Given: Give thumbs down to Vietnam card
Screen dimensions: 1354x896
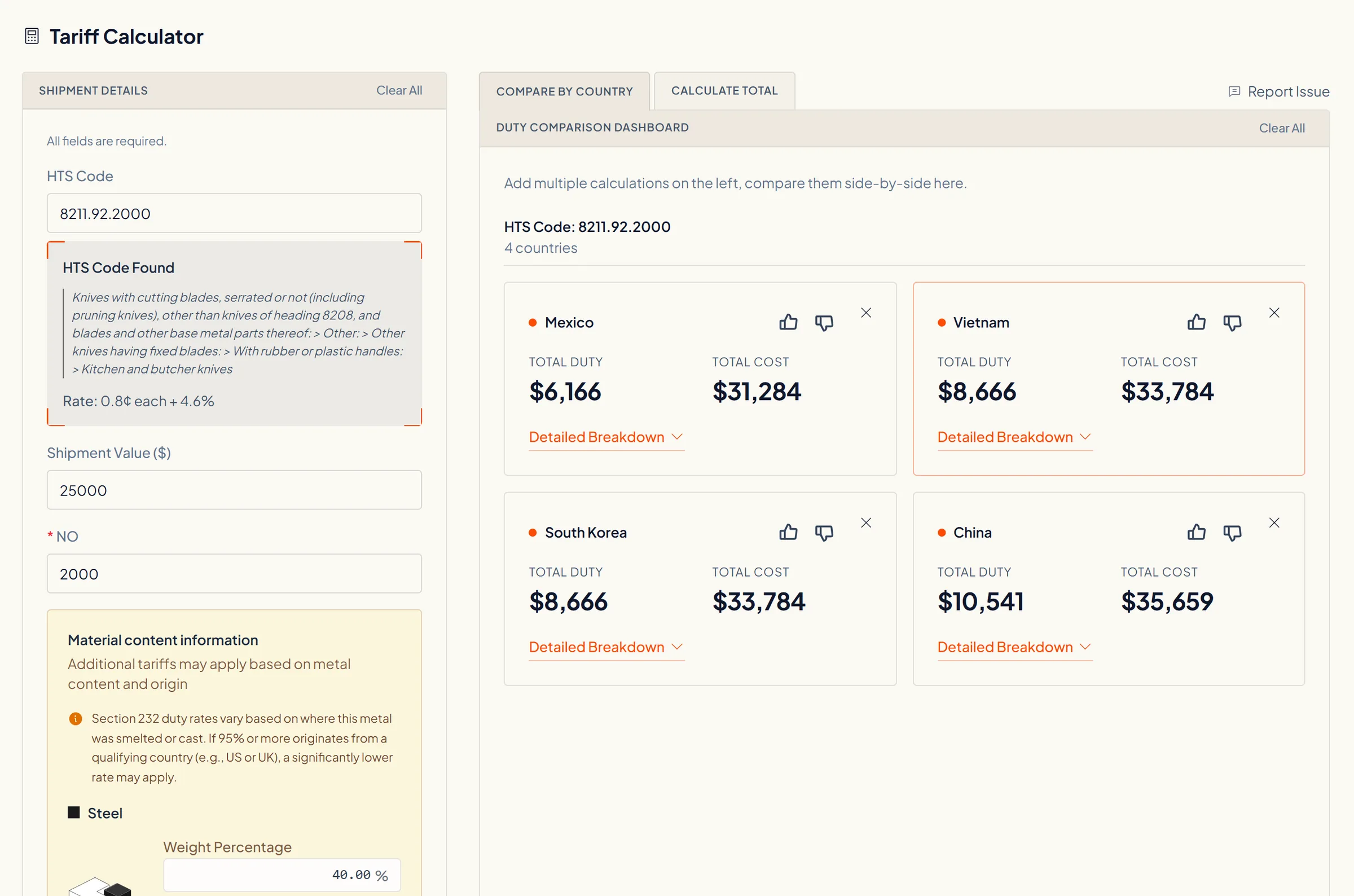Looking at the screenshot, I should pos(1232,323).
